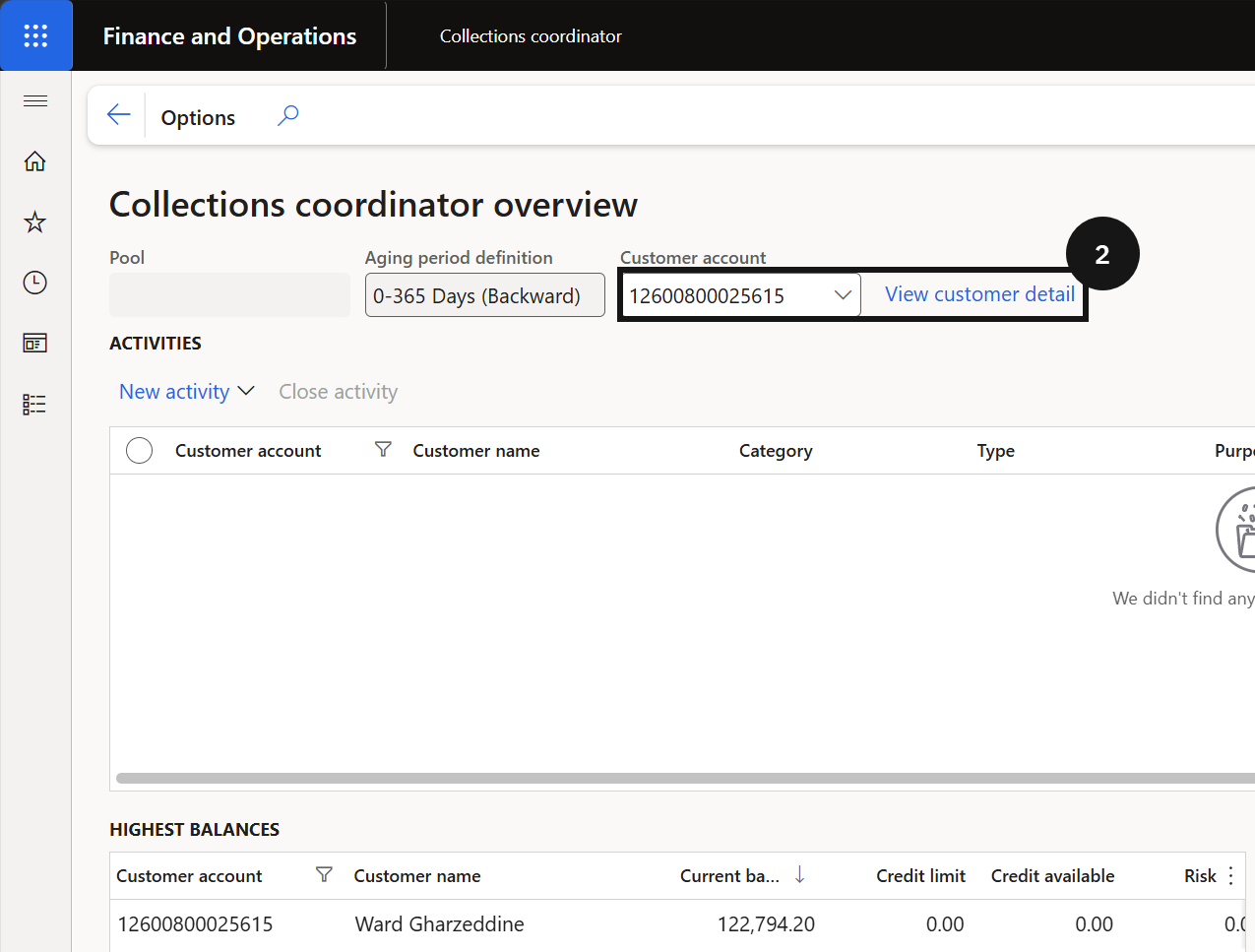The width and height of the screenshot is (1255, 952).
Task: Expand New activity dropdown
Action: [187, 392]
